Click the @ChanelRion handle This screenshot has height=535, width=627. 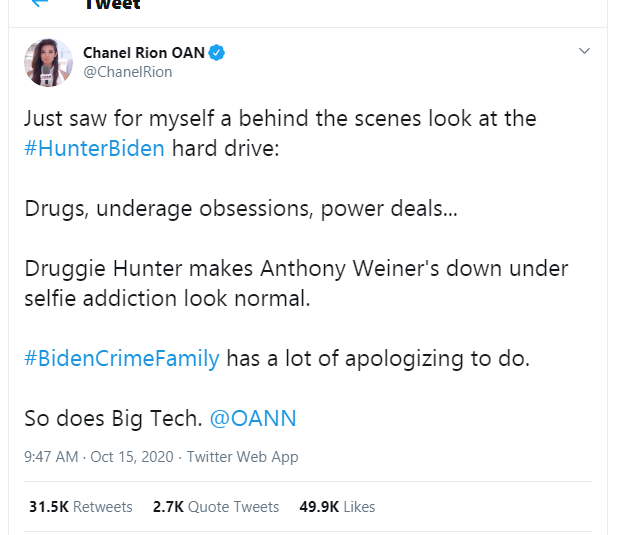[128, 72]
